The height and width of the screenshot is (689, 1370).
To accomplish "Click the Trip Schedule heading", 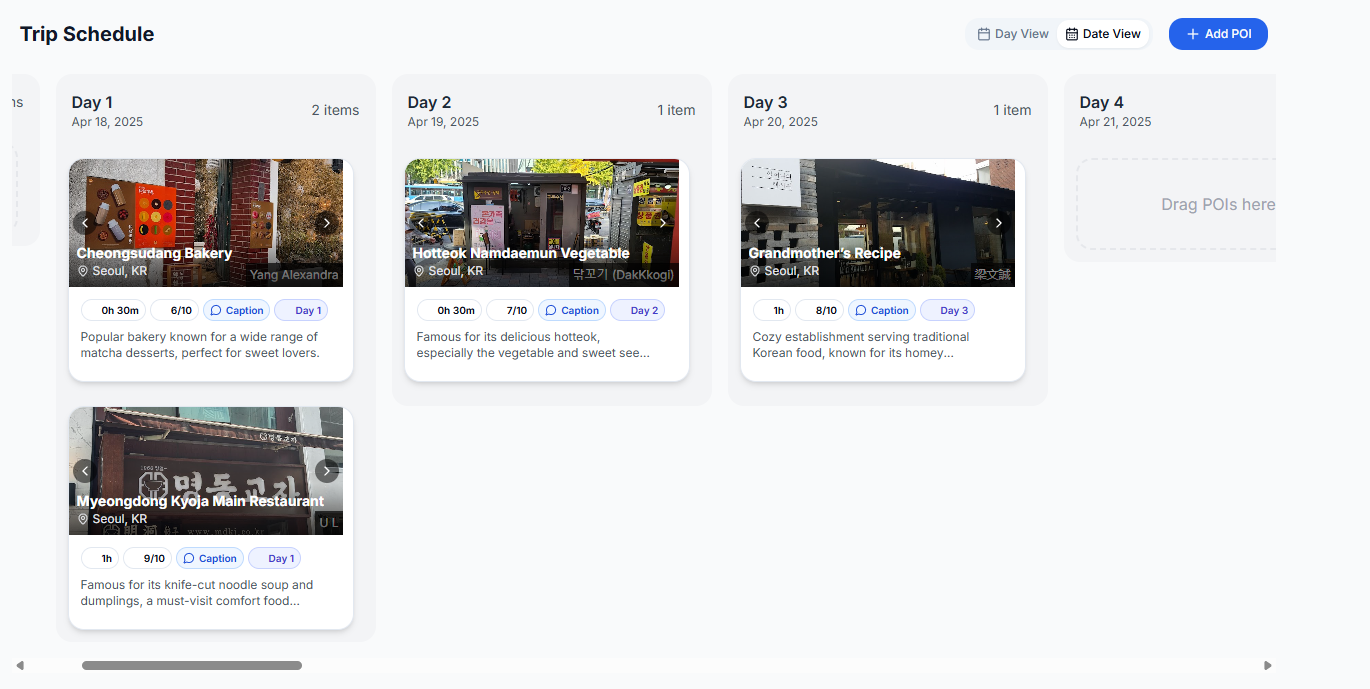I will click(87, 34).
